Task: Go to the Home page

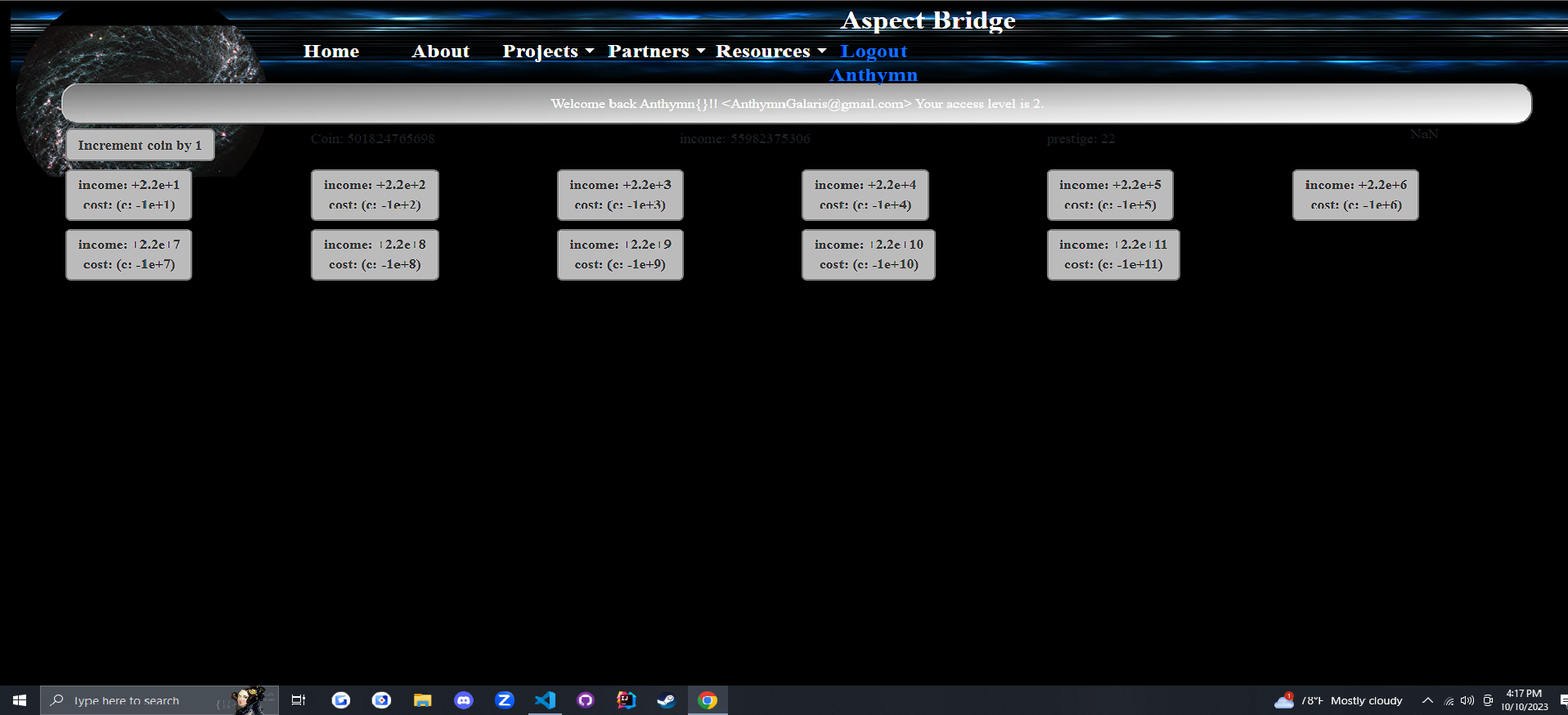Action: point(331,52)
